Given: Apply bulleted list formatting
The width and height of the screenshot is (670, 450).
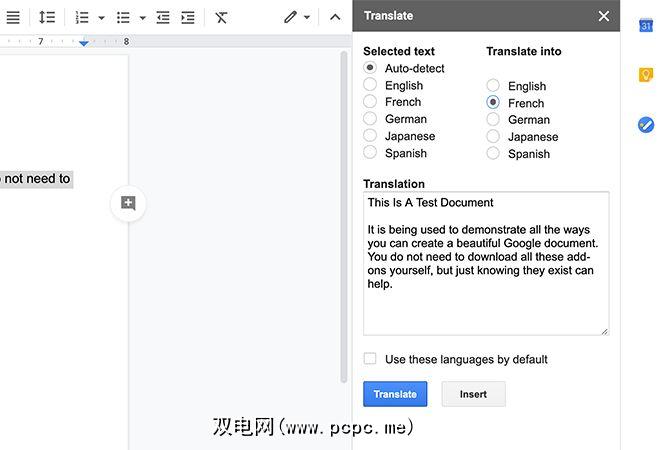Looking at the screenshot, I should pyautogui.click(x=123, y=17).
